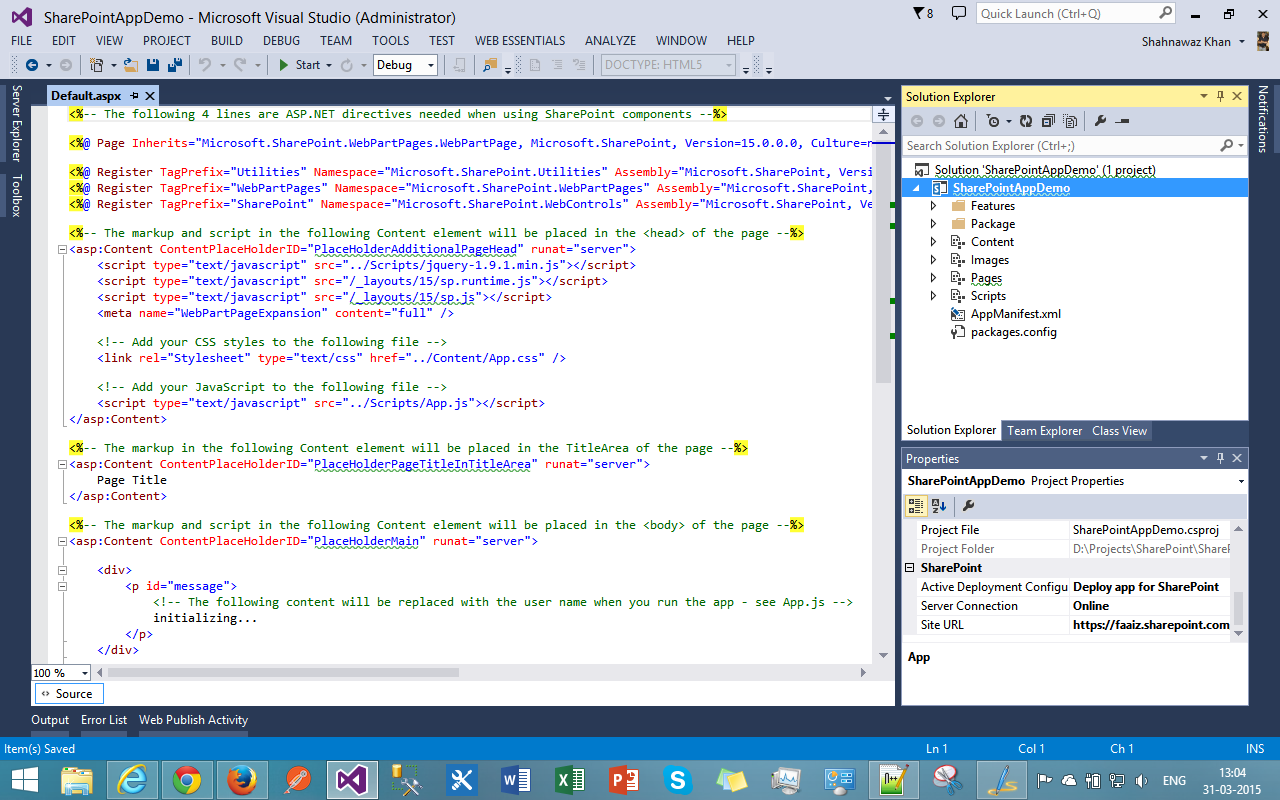Open the Server Explorer side tab

coord(16,123)
